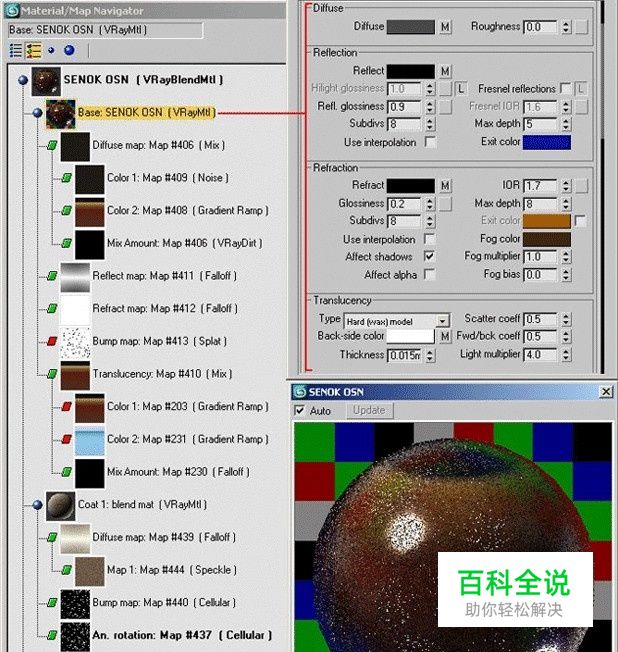Enable Fresnel reflections checkbox
Viewport: 618px width, 652px height.
click(x=565, y=88)
